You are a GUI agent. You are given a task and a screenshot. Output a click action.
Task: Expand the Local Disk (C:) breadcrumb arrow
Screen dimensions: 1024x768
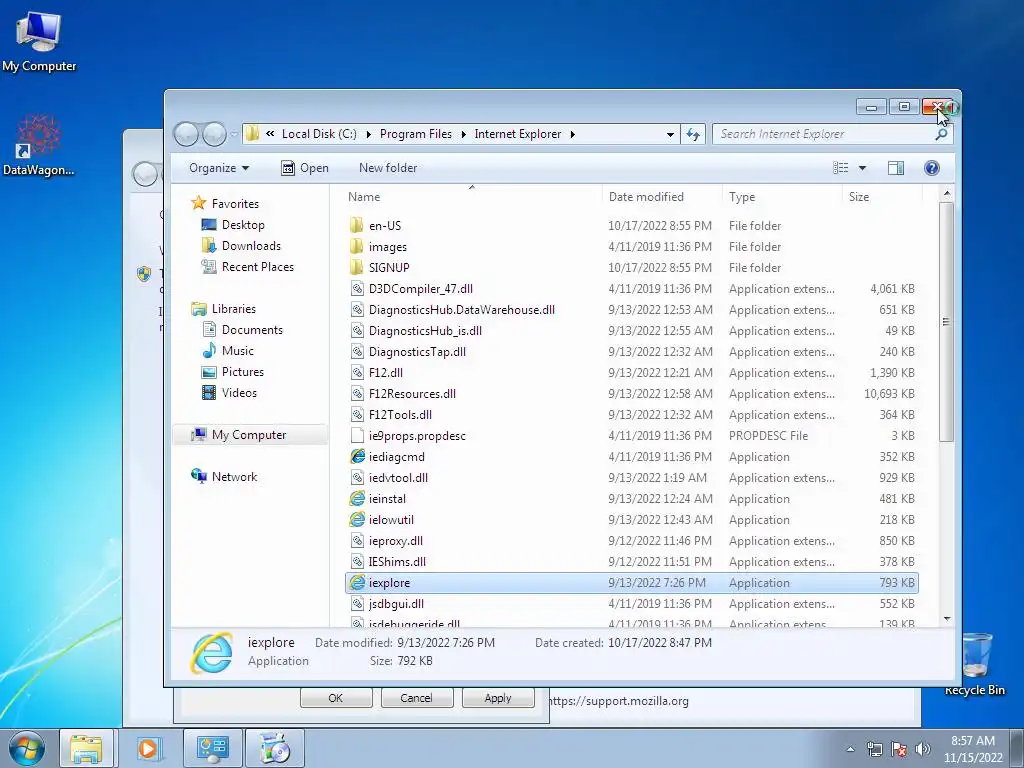click(368, 134)
